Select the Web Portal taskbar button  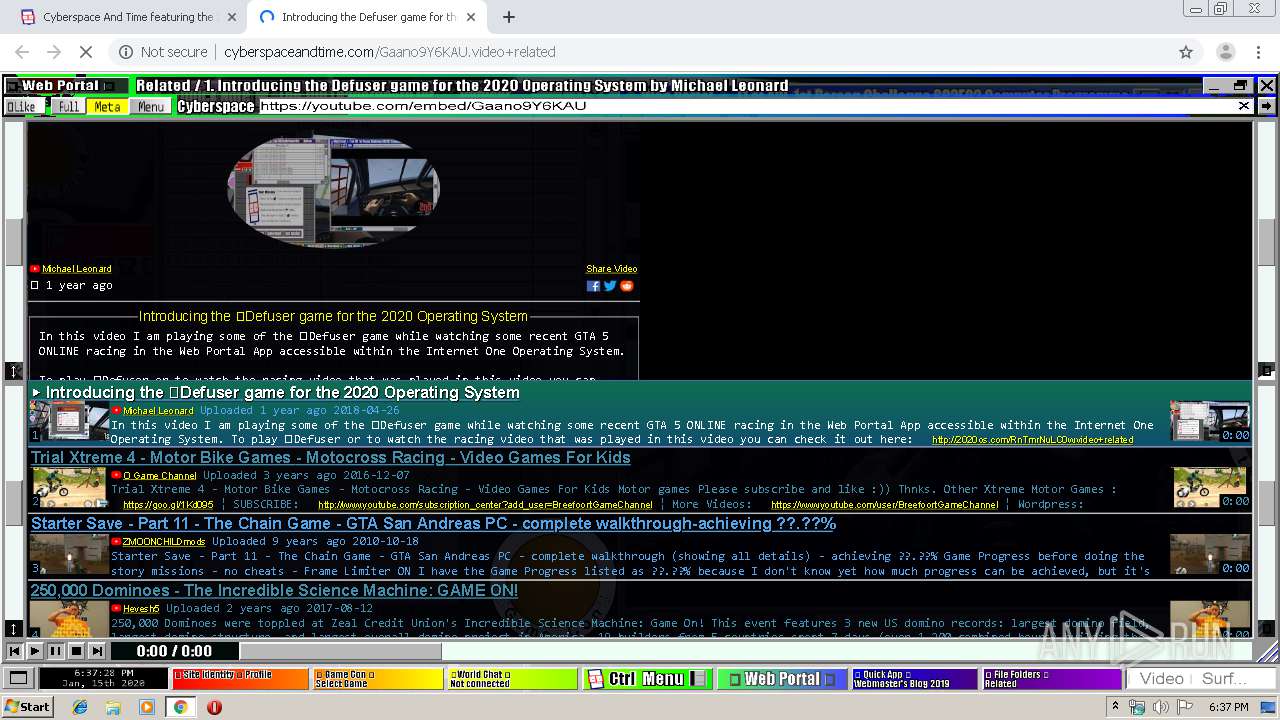(x=782, y=679)
